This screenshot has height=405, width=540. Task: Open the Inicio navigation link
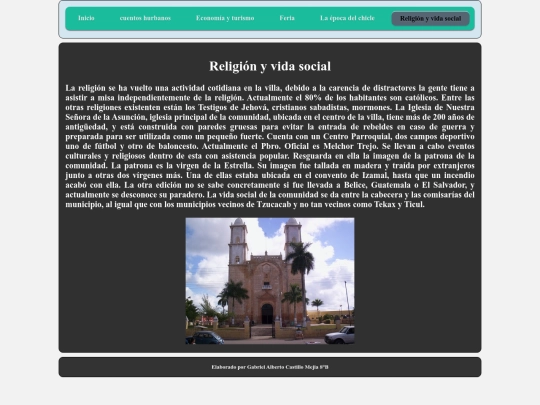[86, 18]
